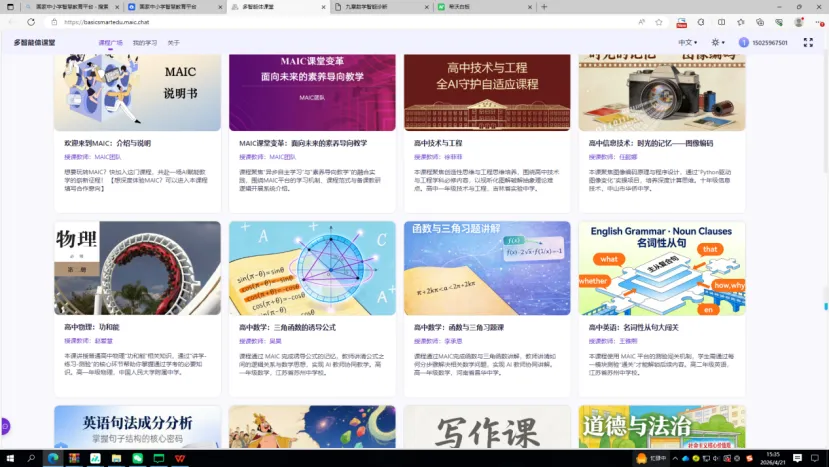Image resolution: width=830 pixels, height=467 pixels.
Task: Click the user avatar beside 15025967501
Action: tap(744, 42)
